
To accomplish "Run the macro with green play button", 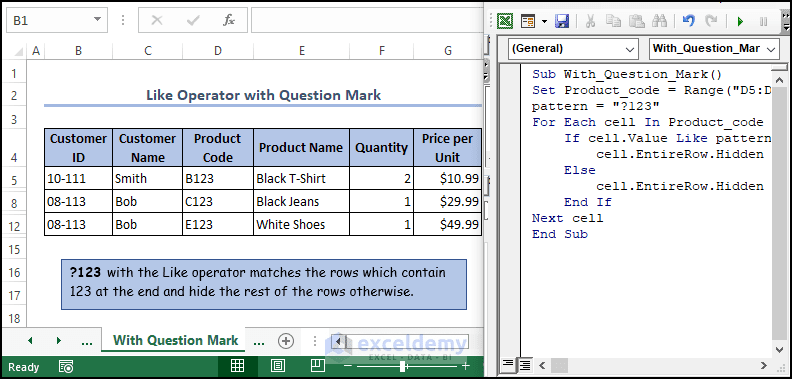I will [x=740, y=21].
